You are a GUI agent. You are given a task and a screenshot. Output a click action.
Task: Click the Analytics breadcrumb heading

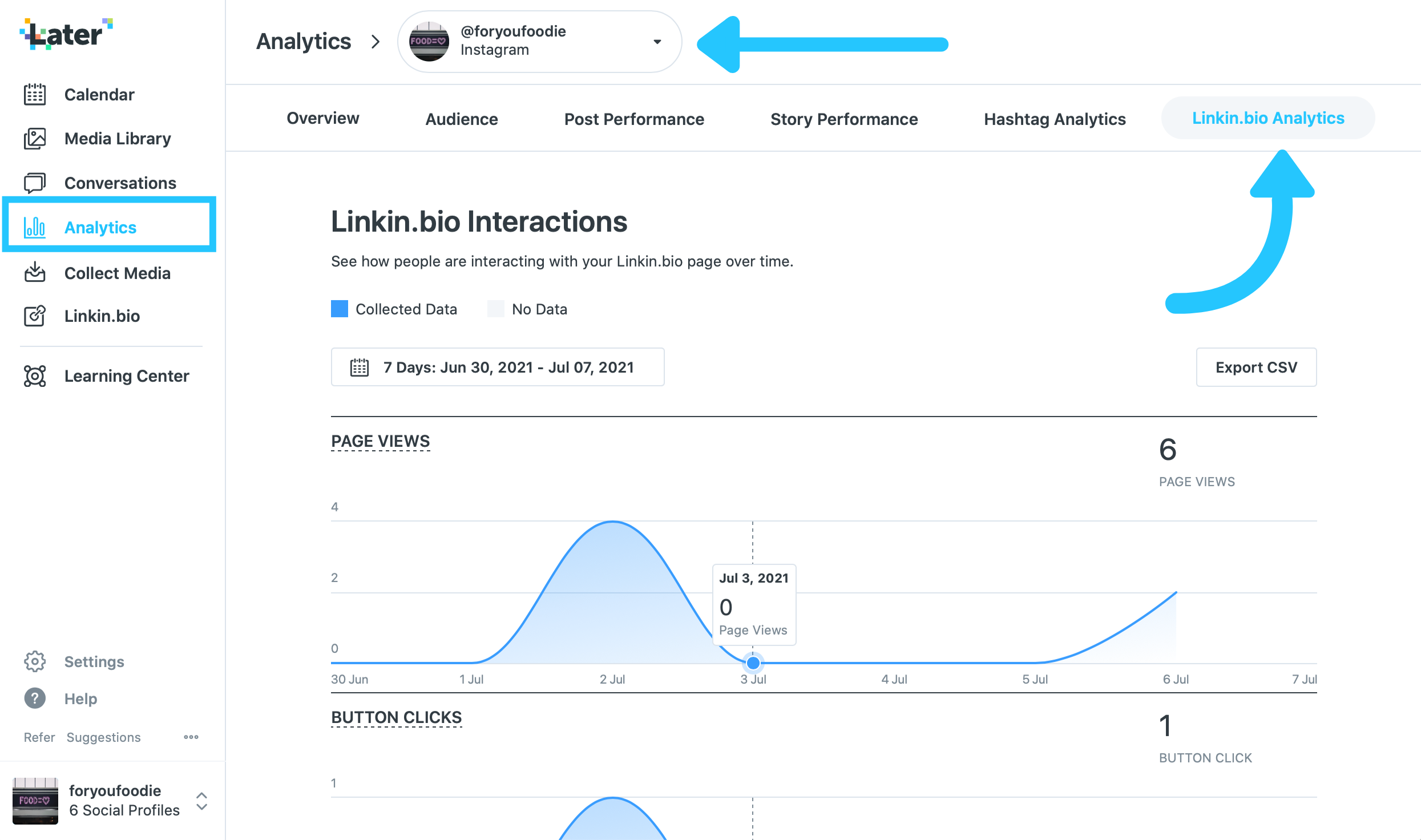(x=304, y=41)
